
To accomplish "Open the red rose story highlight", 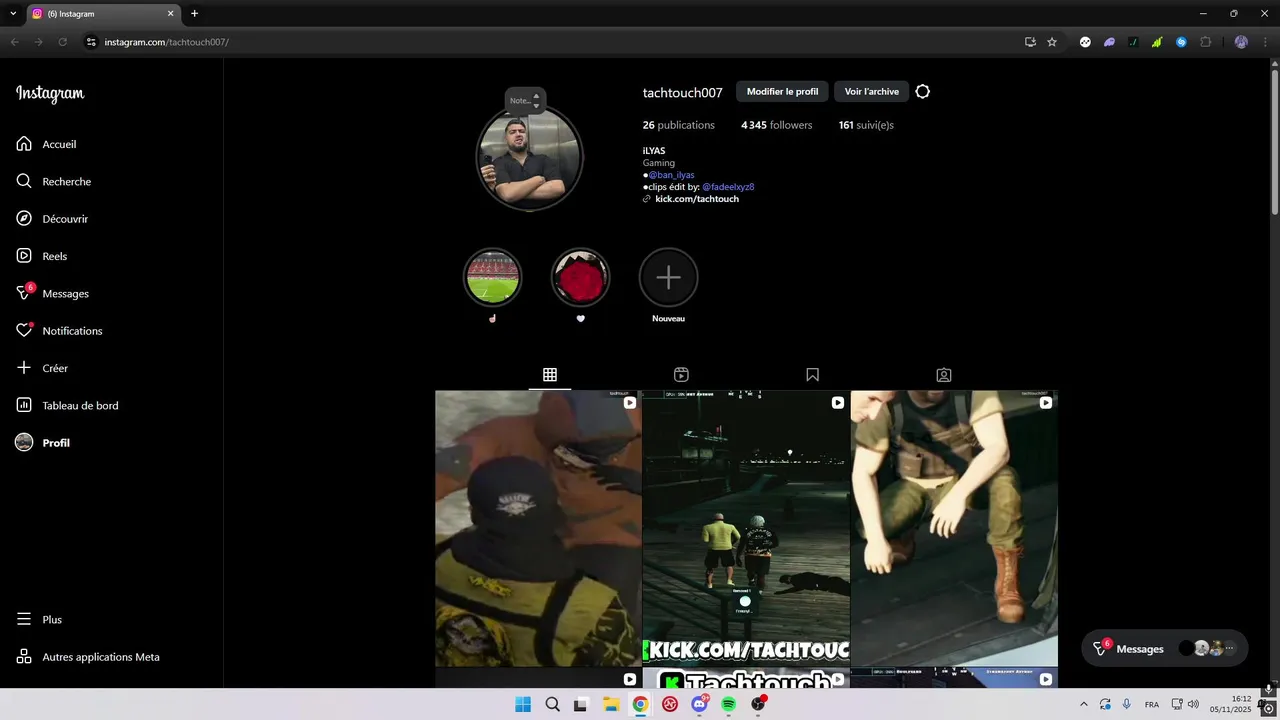I will point(580,278).
